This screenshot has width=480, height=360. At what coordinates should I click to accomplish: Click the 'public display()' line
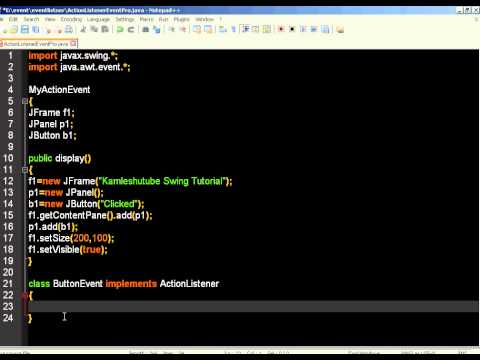pyautogui.click(x=60, y=158)
